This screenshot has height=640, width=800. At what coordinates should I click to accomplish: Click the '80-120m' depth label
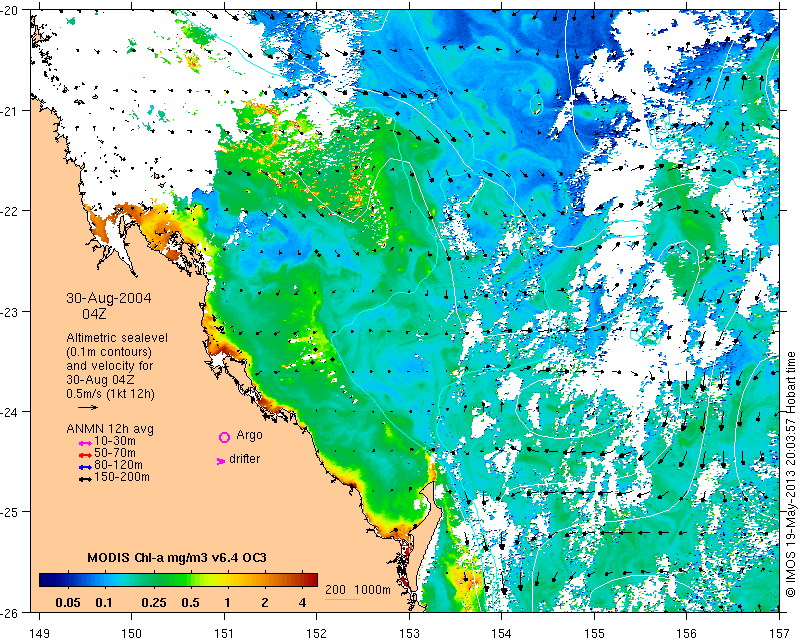pos(118,465)
